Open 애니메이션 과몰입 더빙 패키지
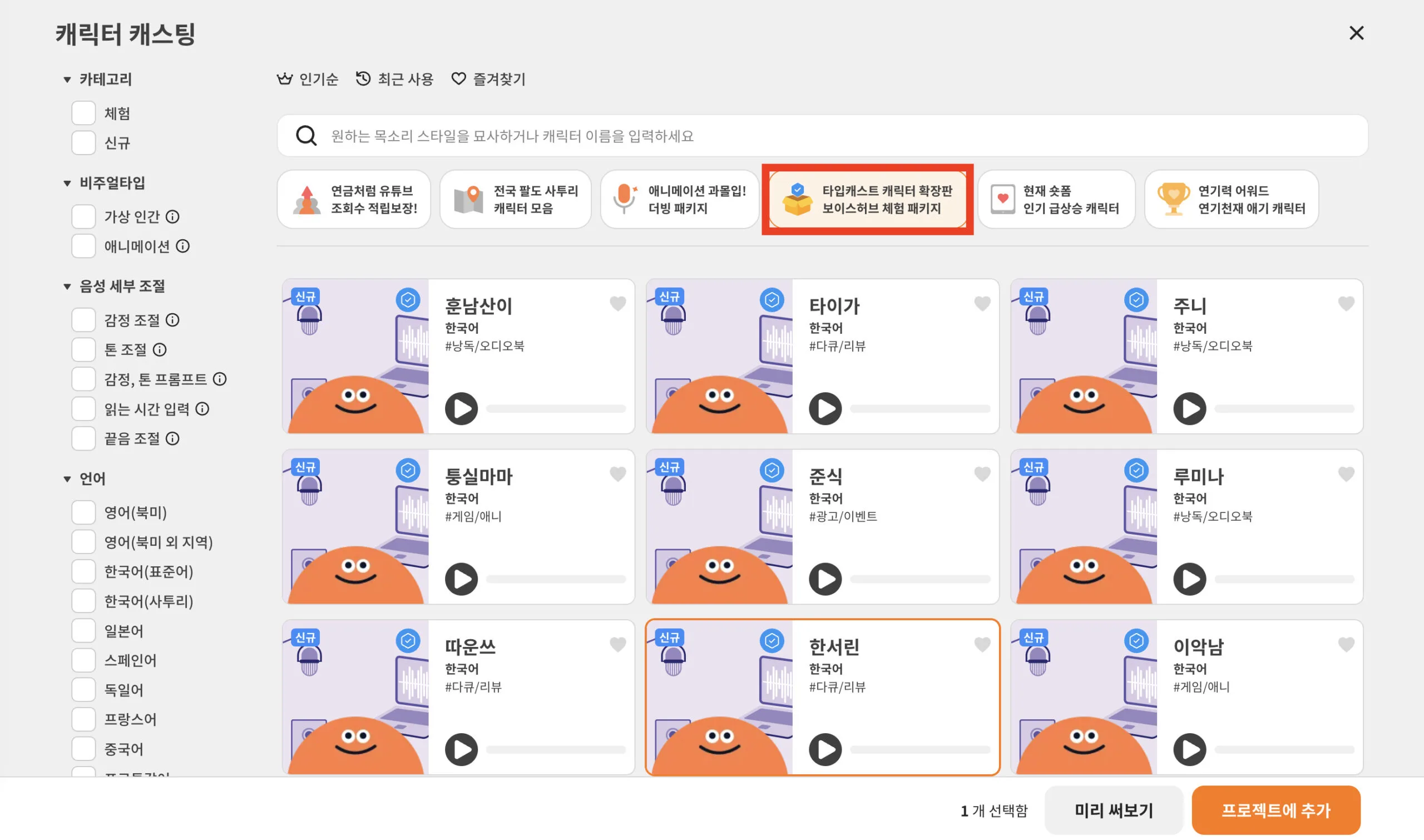The height and width of the screenshot is (840, 1424). coord(680,199)
